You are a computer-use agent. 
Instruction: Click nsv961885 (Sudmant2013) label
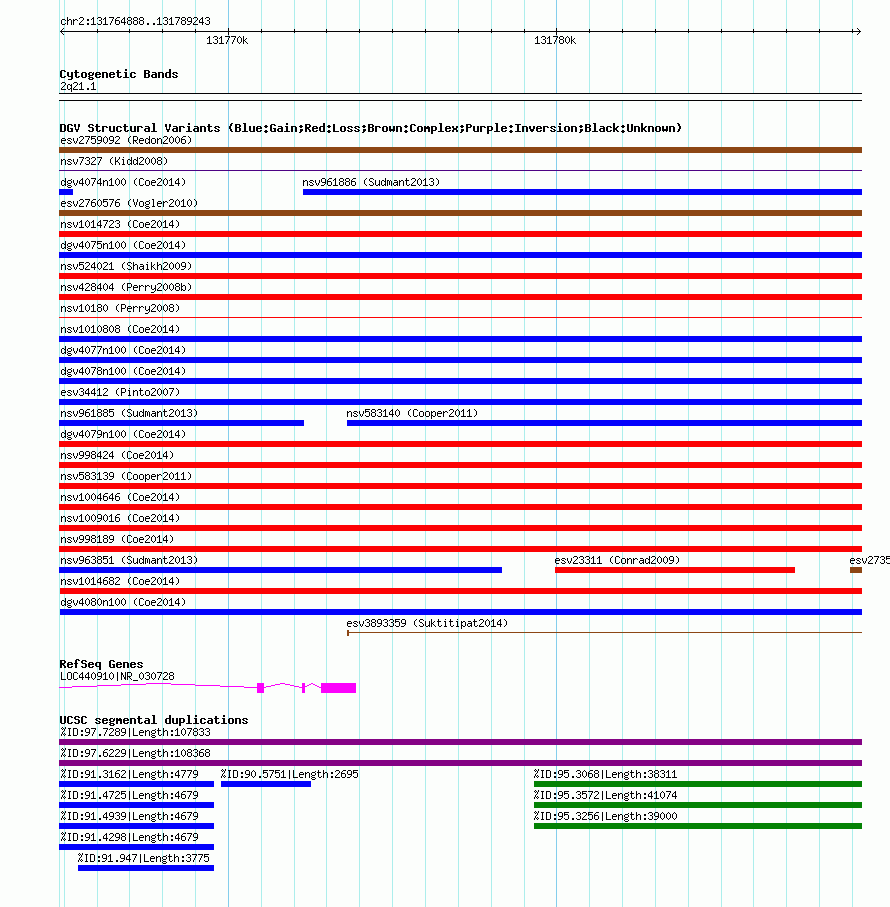pyautogui.click(x=129, y=413)
